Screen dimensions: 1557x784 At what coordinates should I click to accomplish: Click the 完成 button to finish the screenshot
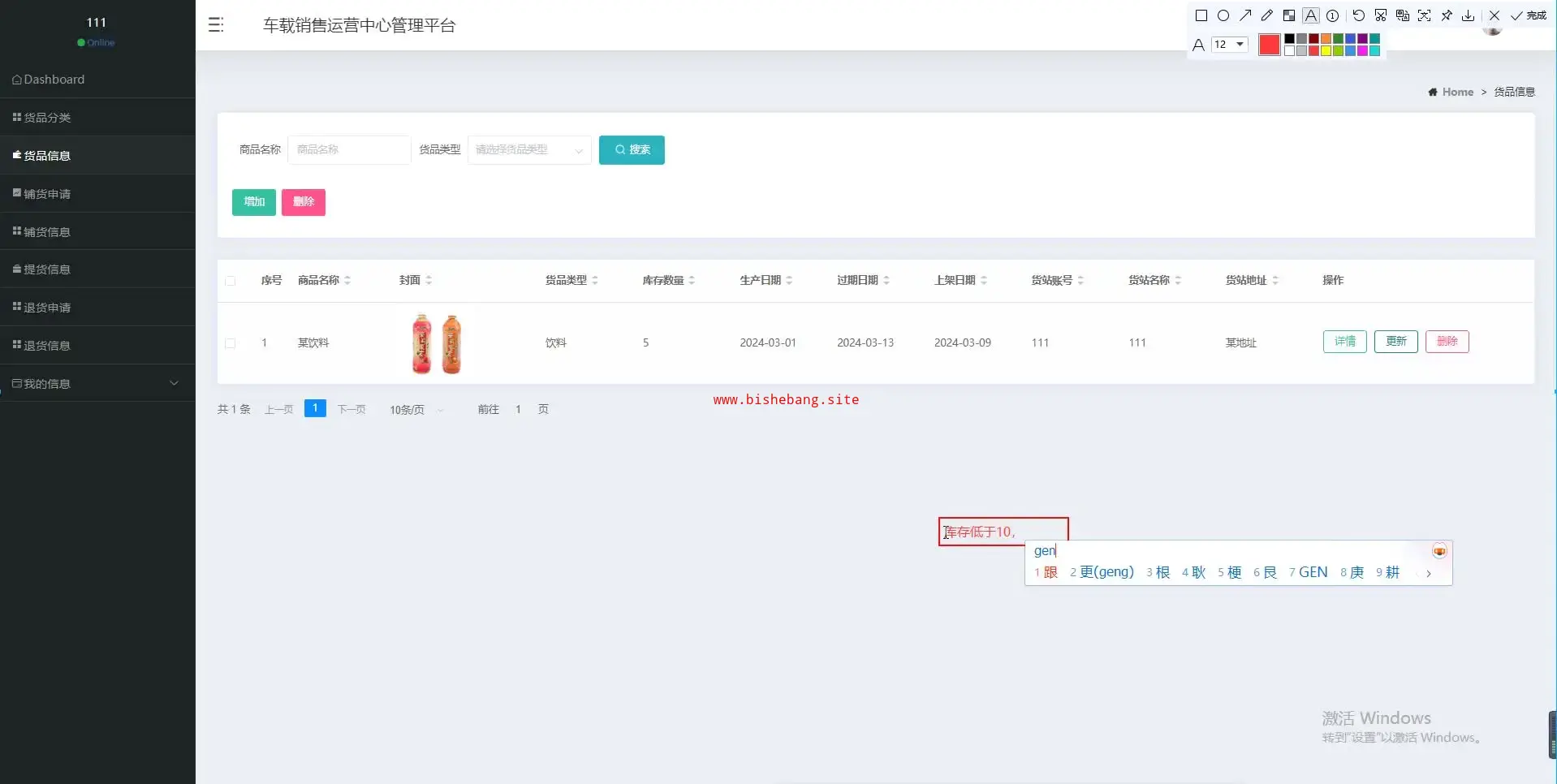pyautogui.click(x=1529, y=15)
